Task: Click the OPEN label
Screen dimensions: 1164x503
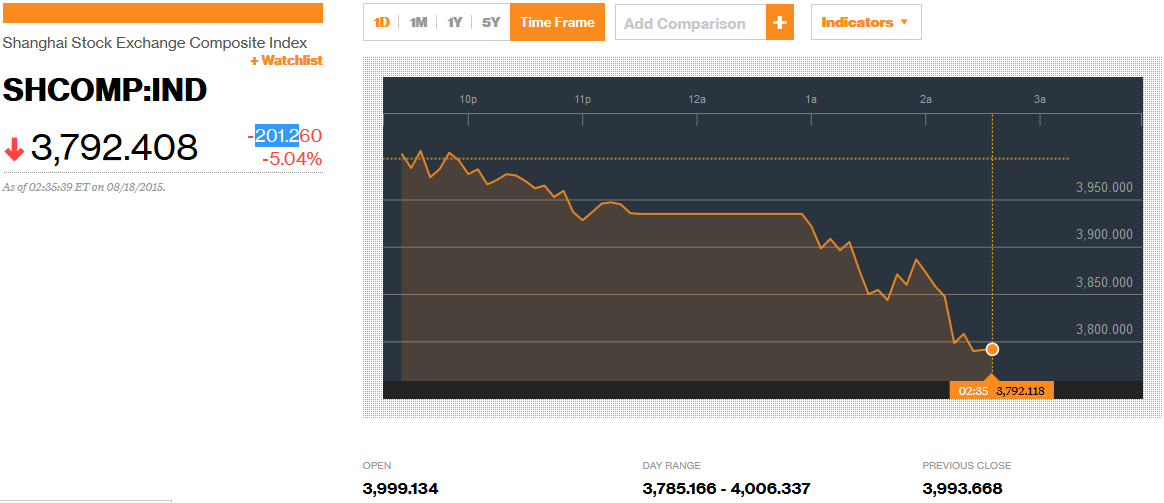Action: pyautogui.click(x=377, y=466)
